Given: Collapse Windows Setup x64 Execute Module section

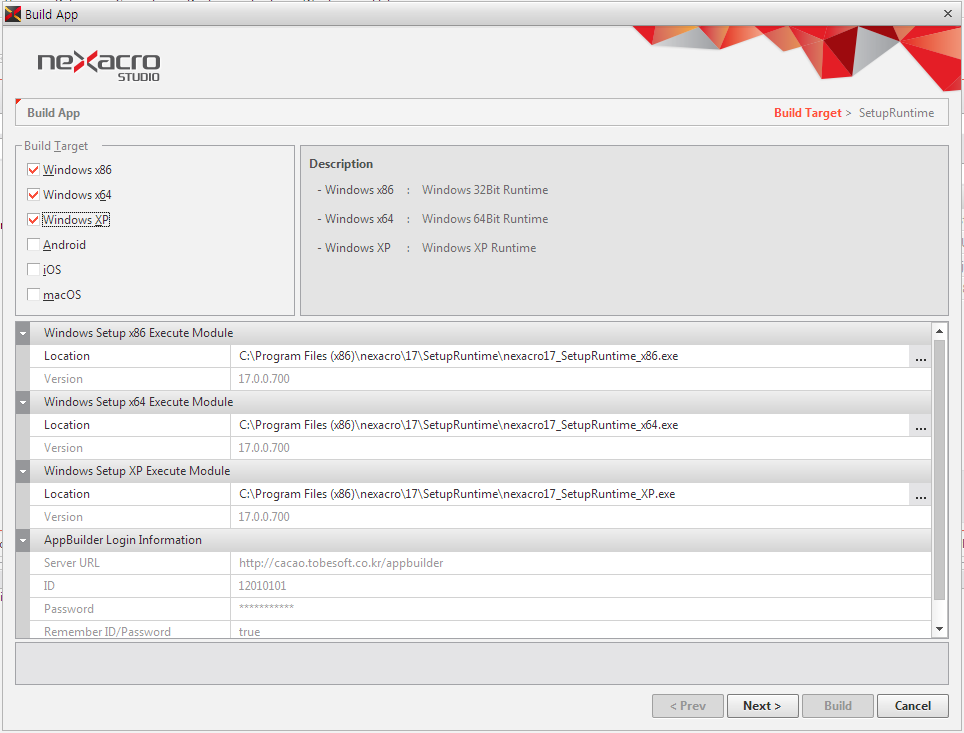Looking at the screenshot, I should click(23, 403).
